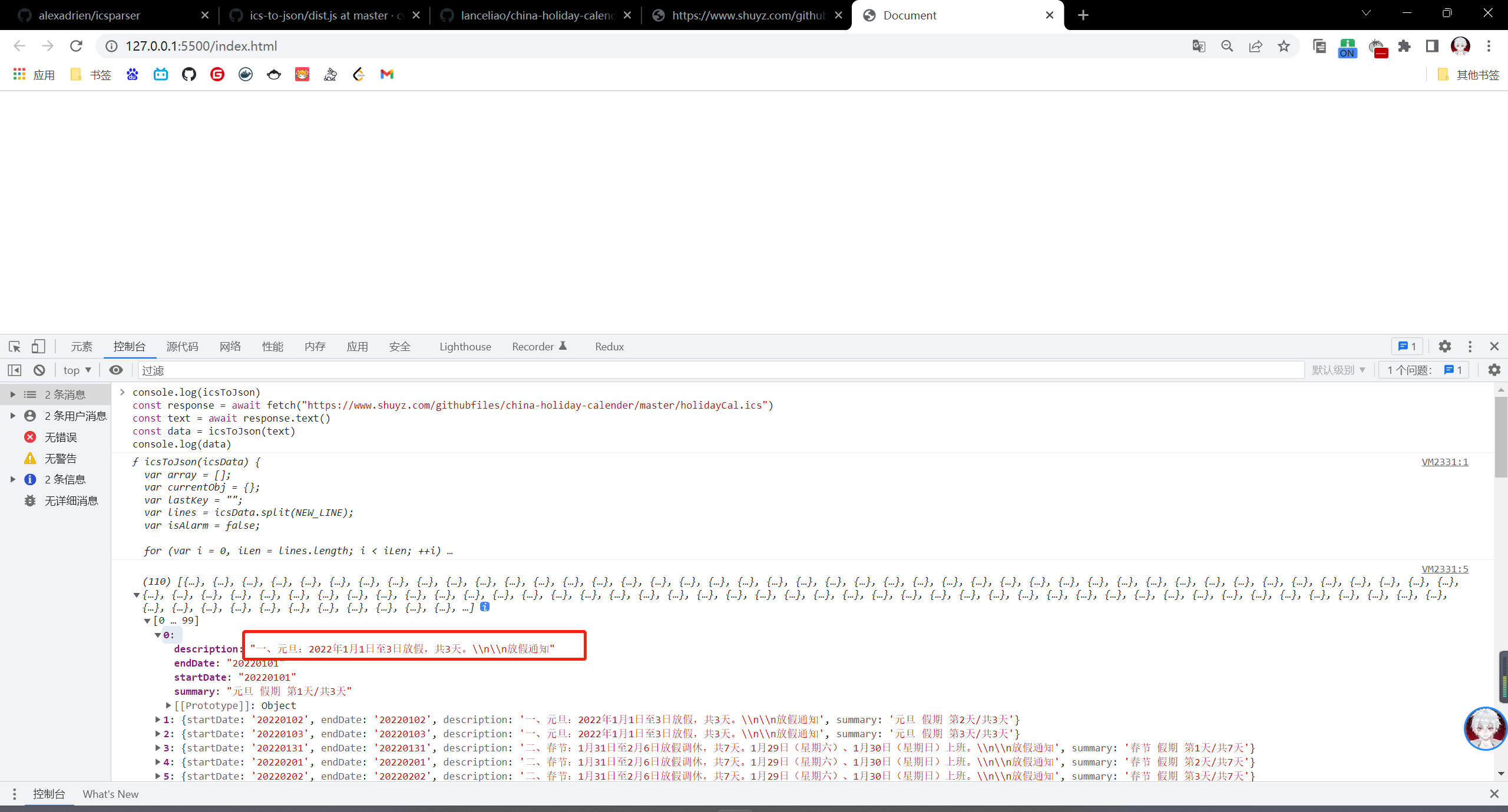1508x812 pixels.
Task: Expand the 2 条用户消息 sidebar group
Action: [x=13, y=416]
